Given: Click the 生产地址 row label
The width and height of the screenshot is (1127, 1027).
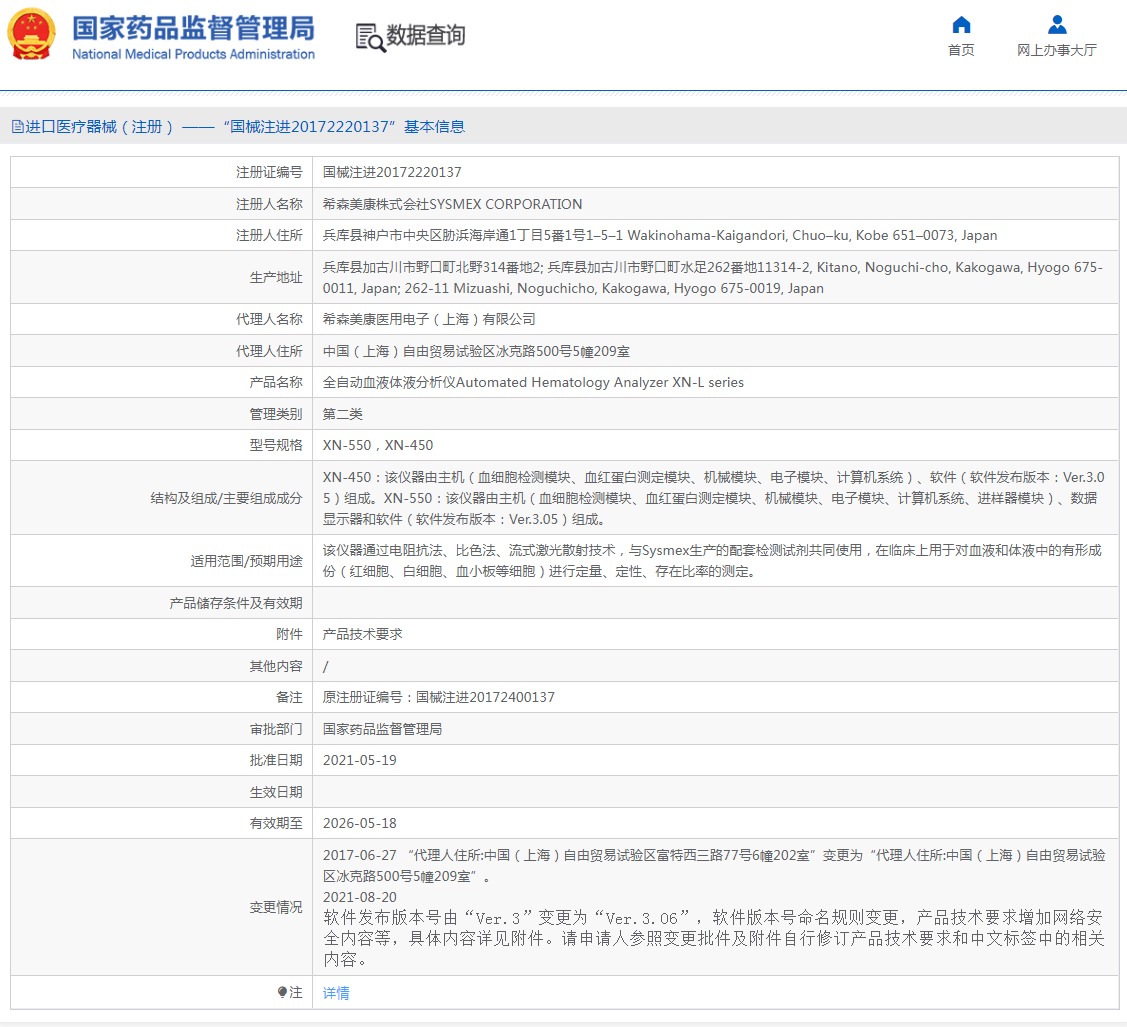Looking at the screenshot, I should 276,277.
